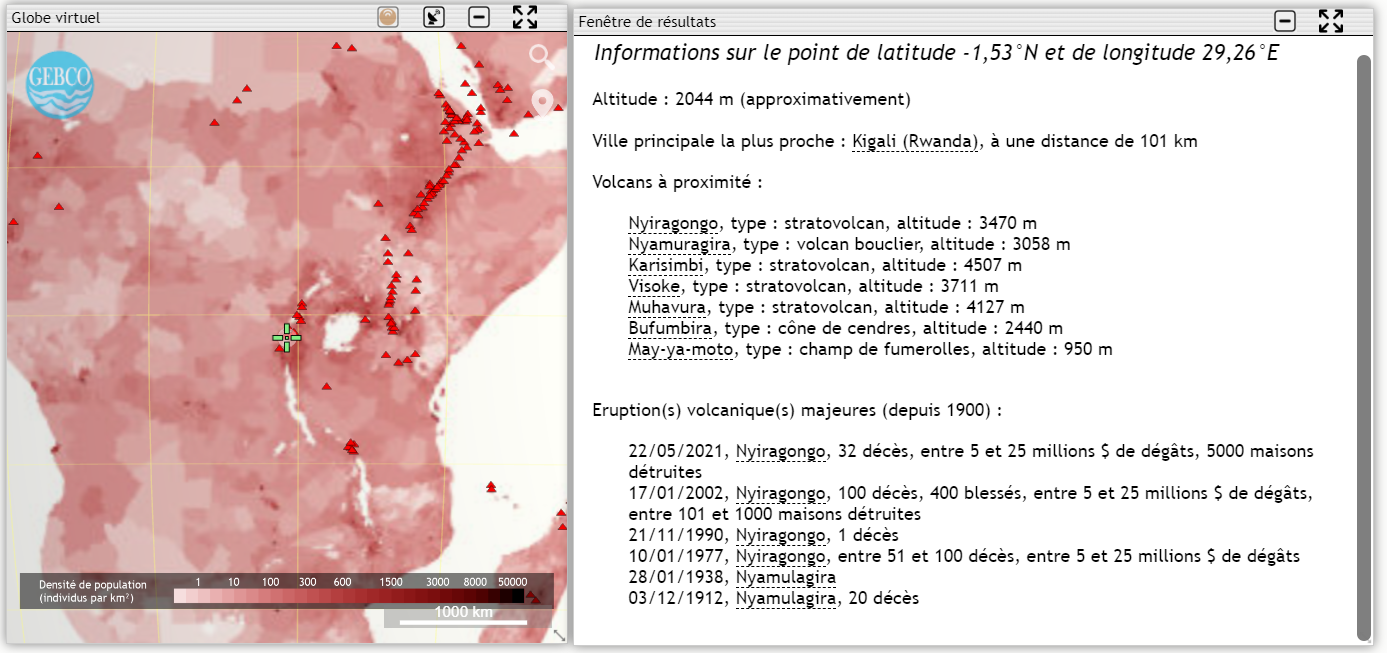This screenshot has height=653, width=1387.
Task: Open Nyamulagira link in the 03/12/1912 eruption
Action: tap(785, 598)
